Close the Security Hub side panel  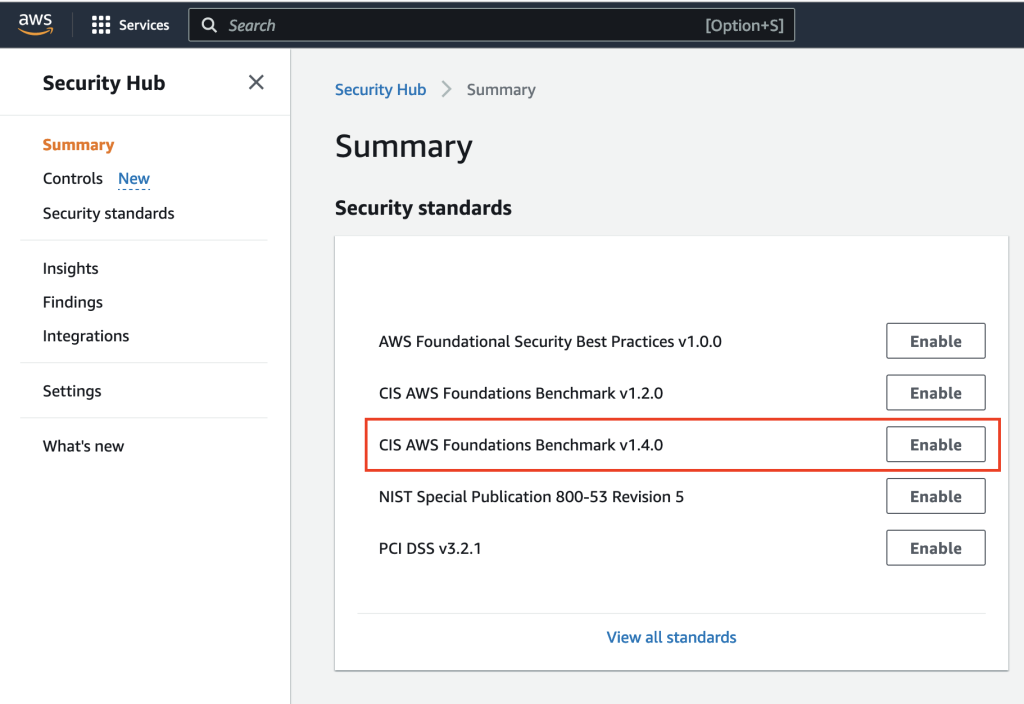tap(256, 82)
